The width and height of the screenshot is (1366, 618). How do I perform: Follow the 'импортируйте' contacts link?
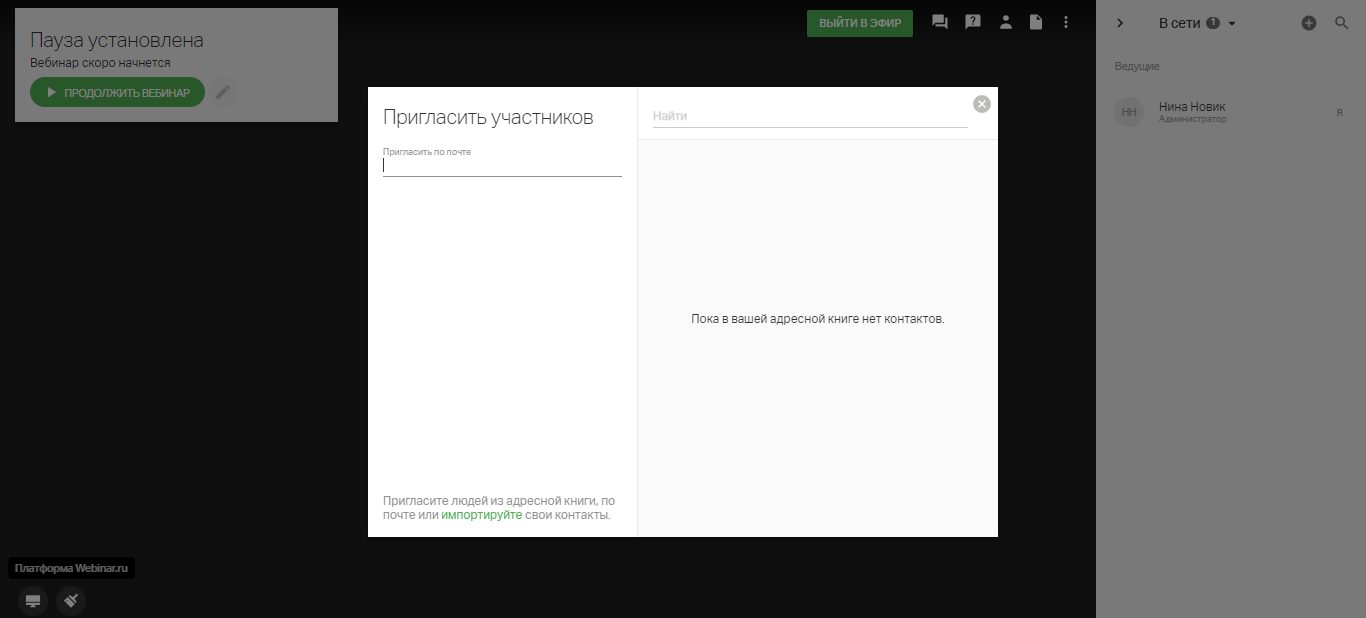click(481, 515)
